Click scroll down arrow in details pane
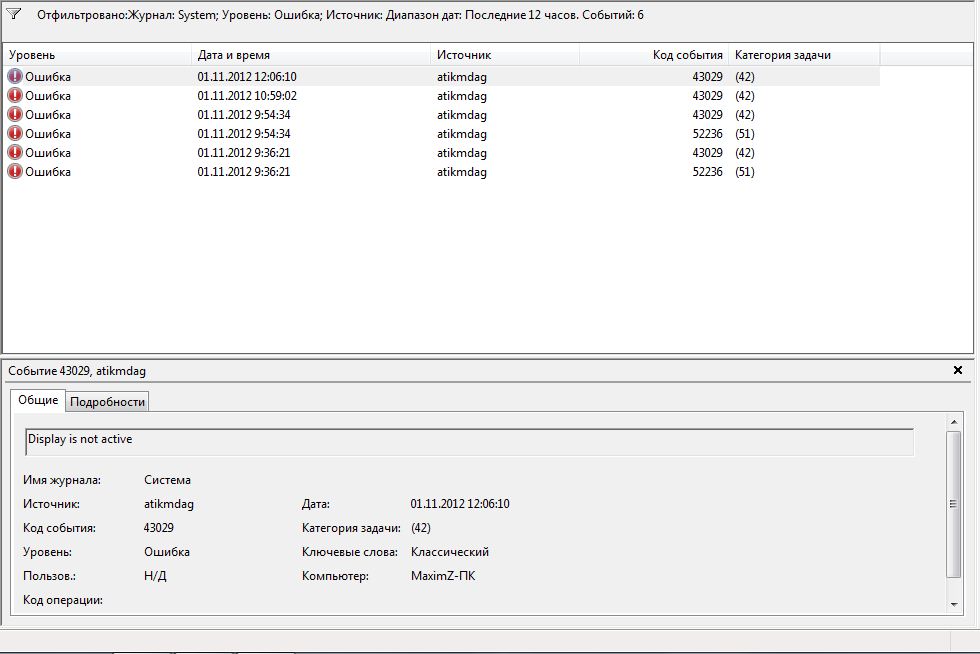The width and height of the screenshot is (980, 654). click(x=954, y=604)
